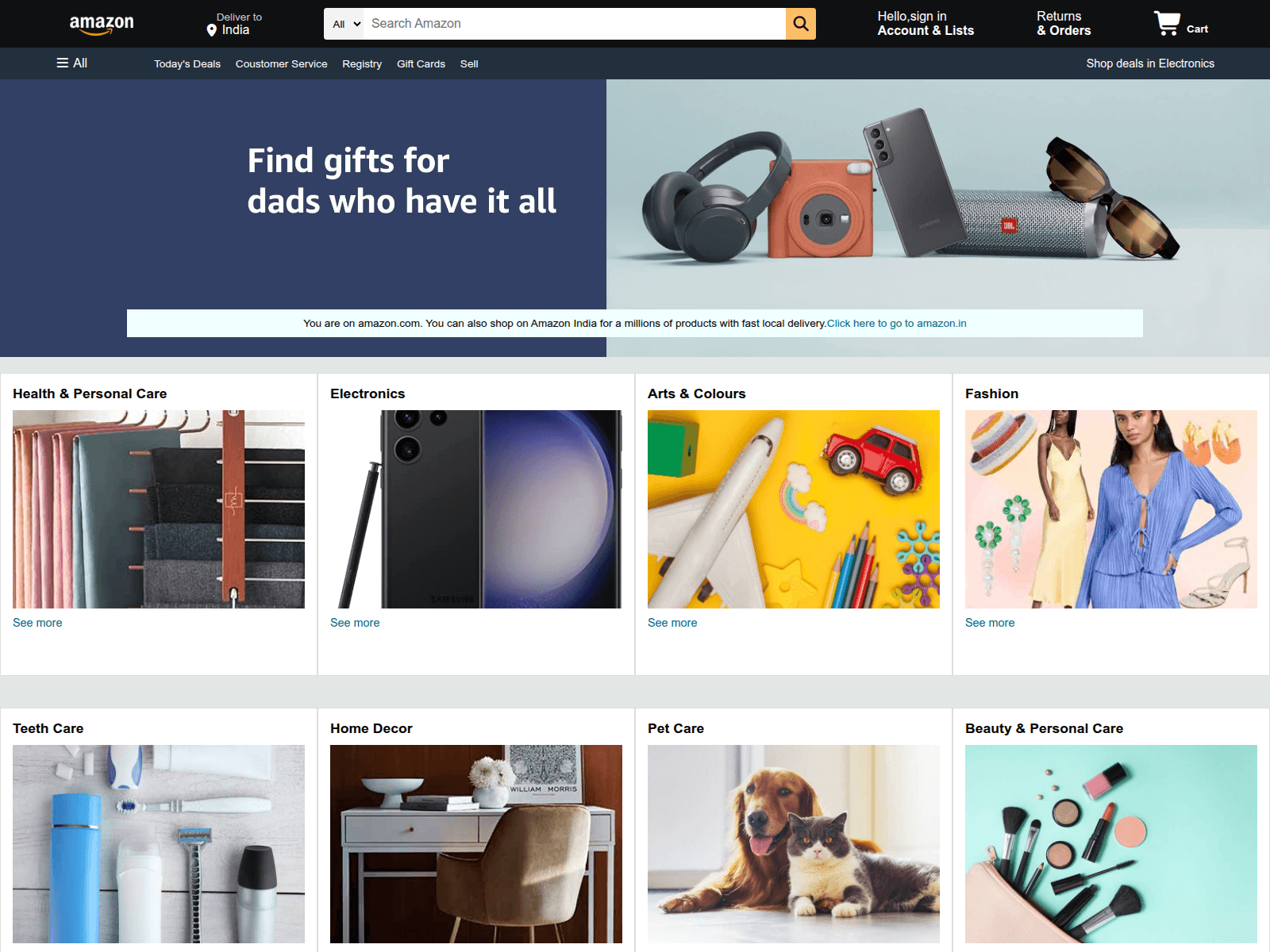This screenshot has width=1270, height=952.
Task: Click Returns & Orders
Action: click(1064, 24)
